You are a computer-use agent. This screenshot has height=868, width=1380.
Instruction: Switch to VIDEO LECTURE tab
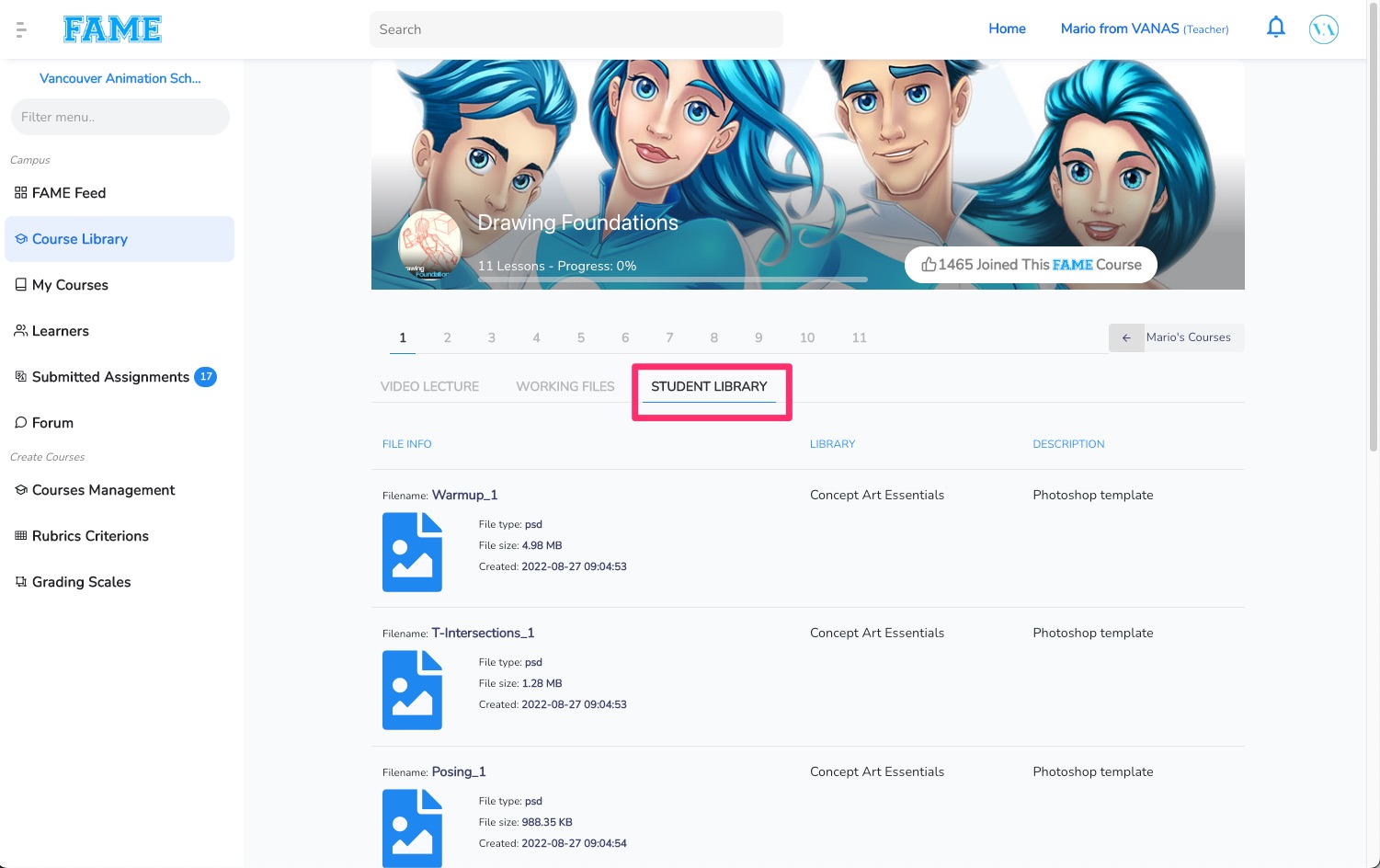pyautogui.click(x=429, y=386)
